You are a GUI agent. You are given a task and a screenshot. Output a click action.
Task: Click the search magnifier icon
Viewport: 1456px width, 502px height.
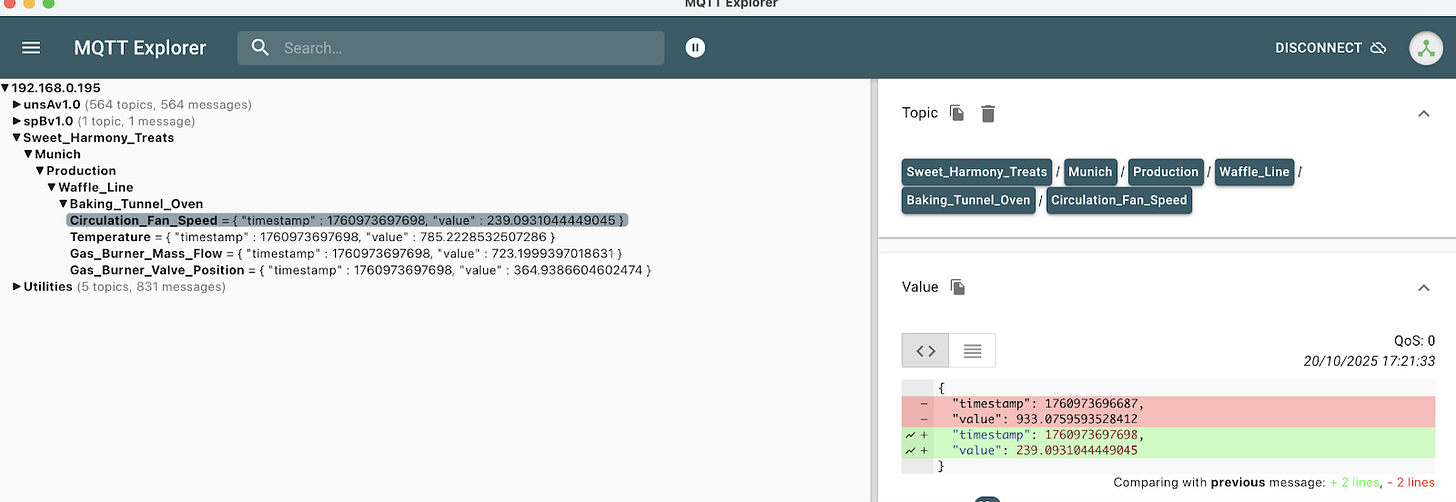tap(260, 48)
